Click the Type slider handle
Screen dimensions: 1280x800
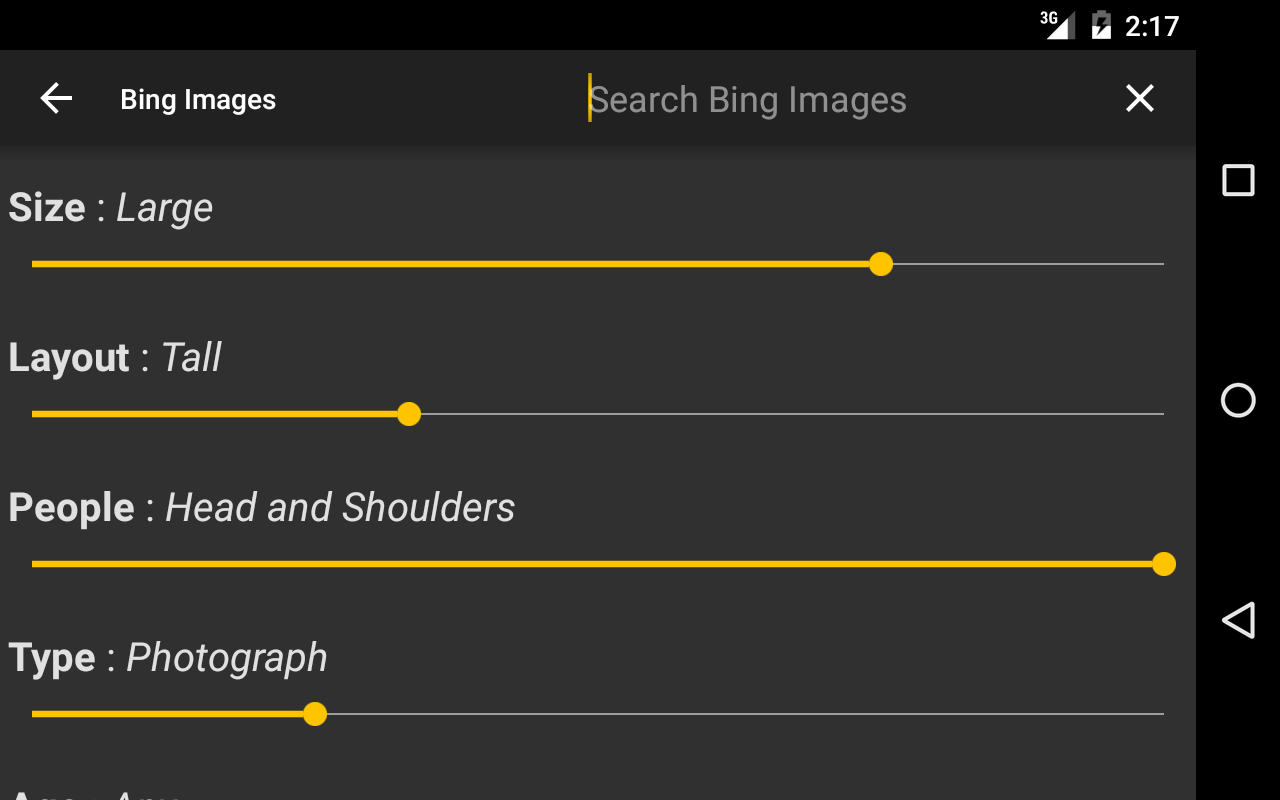point(315,714)
